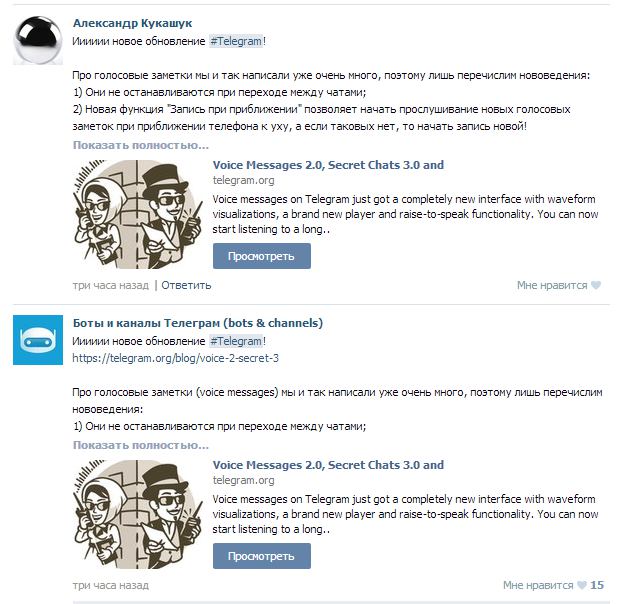Image resolution: width=624 pixels, height=604 pixels.
Task: Open Боты и каналы Телеграм community link
Action: [198, 323]
